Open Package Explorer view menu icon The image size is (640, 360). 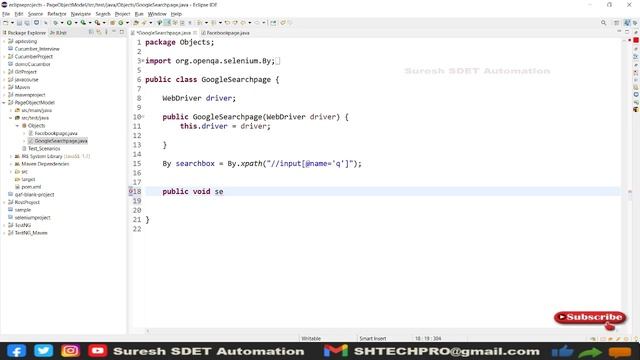coord(106,32)
